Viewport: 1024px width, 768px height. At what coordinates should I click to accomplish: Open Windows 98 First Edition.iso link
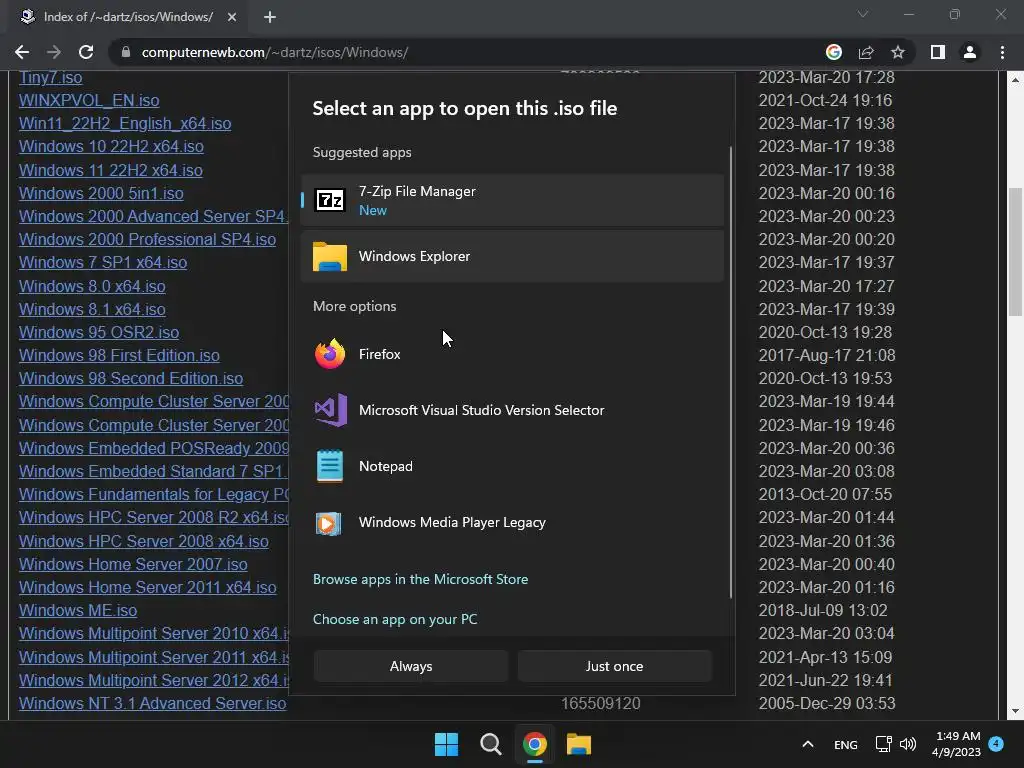[119, 355]
